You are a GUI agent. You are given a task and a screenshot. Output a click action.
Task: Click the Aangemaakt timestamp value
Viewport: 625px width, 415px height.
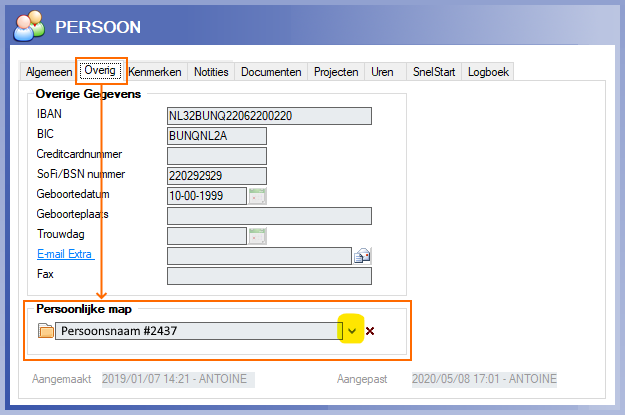click(178, 379)
